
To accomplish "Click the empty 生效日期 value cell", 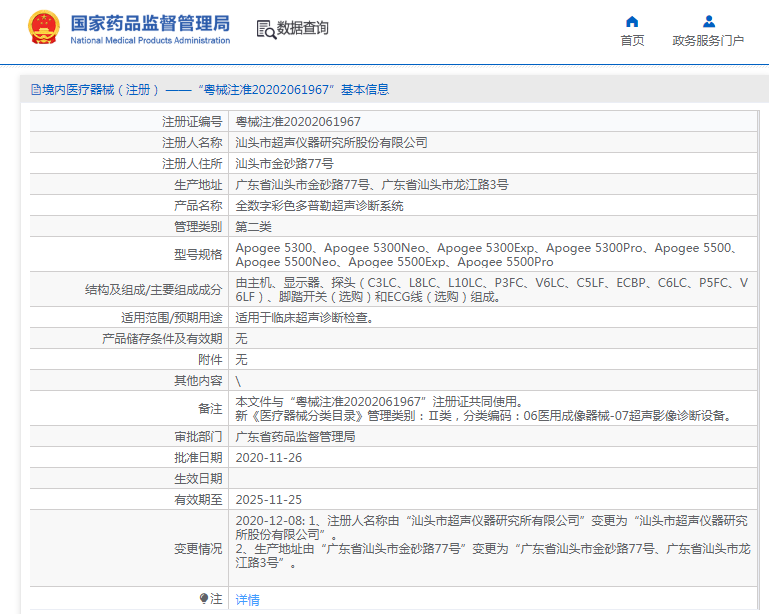I will [493, 479].
